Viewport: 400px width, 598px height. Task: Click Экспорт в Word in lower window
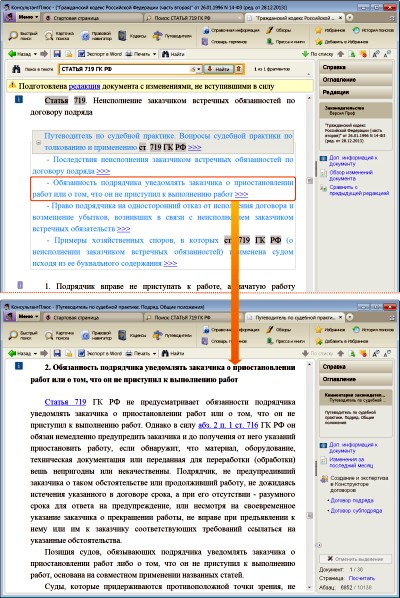click(100, 354)
